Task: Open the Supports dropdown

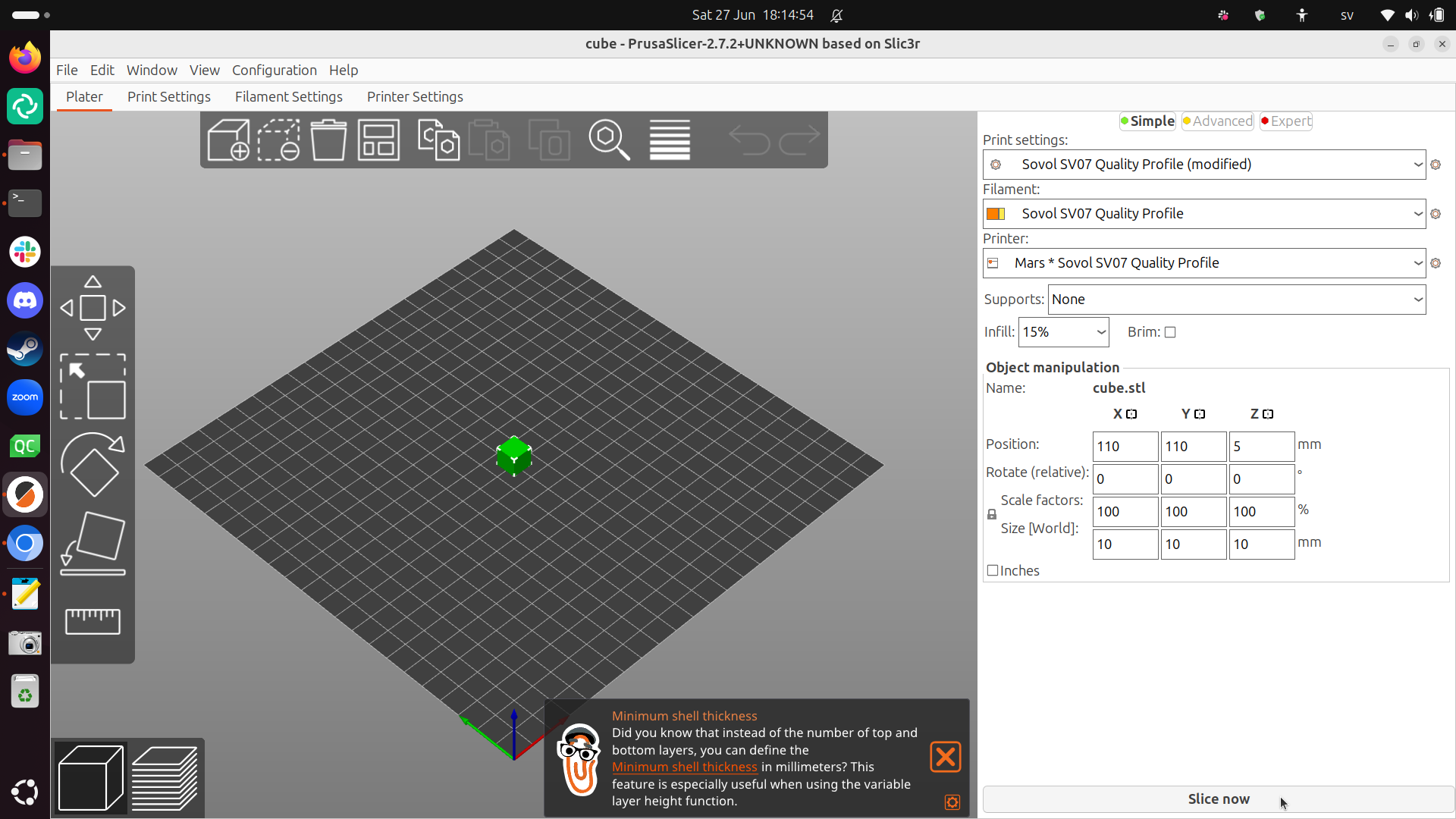Action: pyautogui.click(x=1237, y=300)
